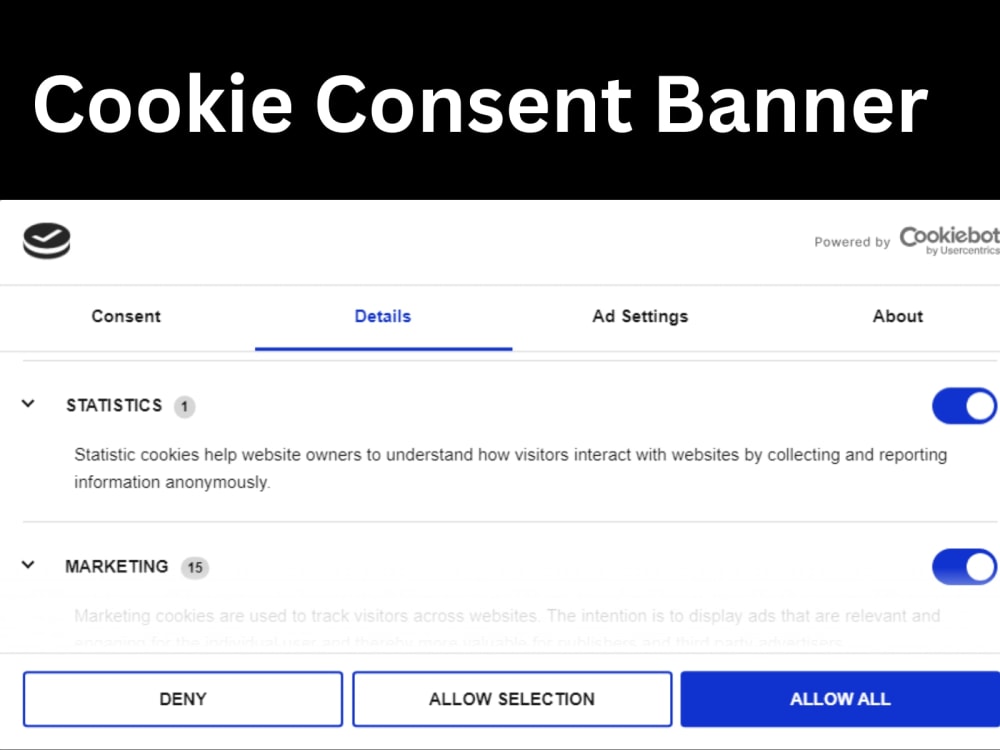Click the DENY button
1000x750 pixels.
click(x=182, y=699)
